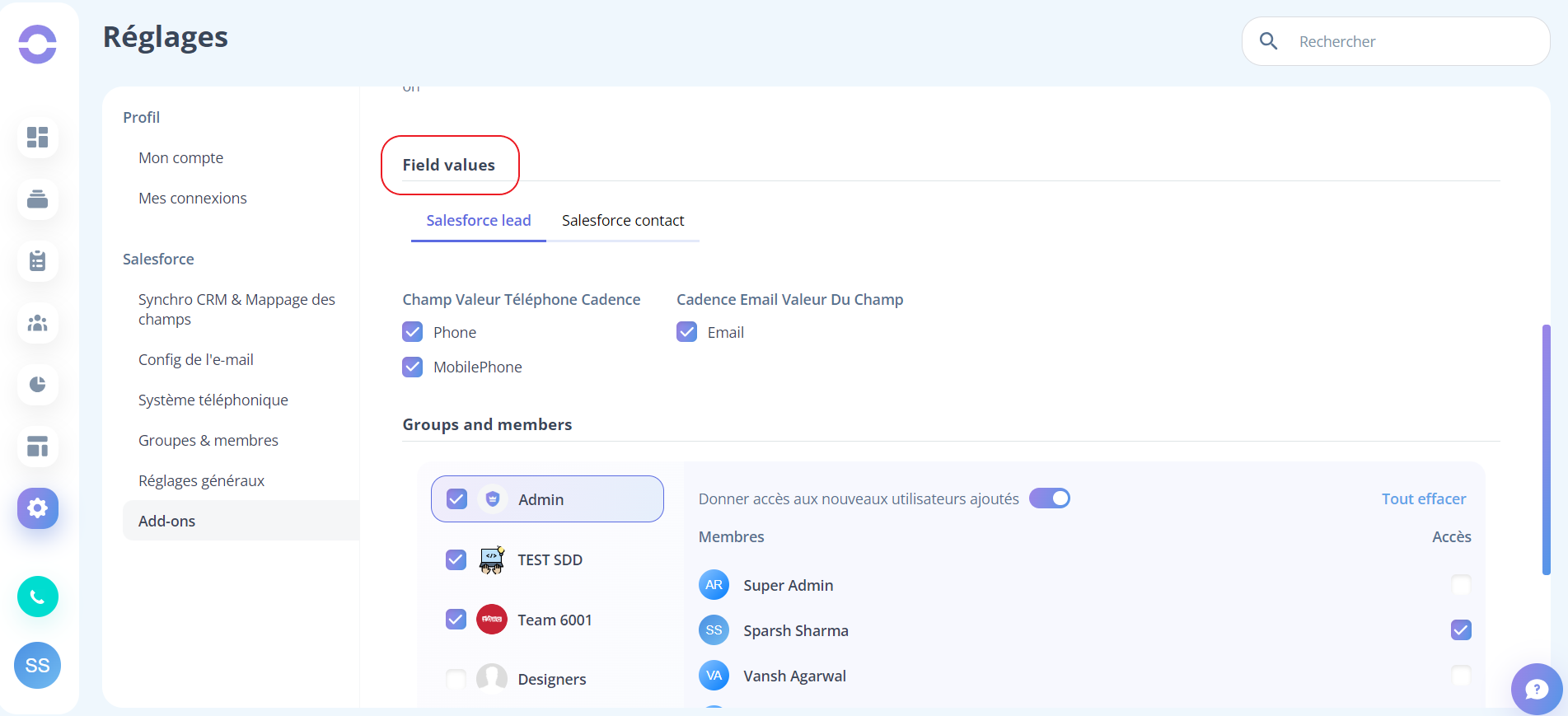This screenshot has height=716, width=1568.
Task: Uncheck the Email field checkbox
Action: pyautogui.click(x=687, y=332)
